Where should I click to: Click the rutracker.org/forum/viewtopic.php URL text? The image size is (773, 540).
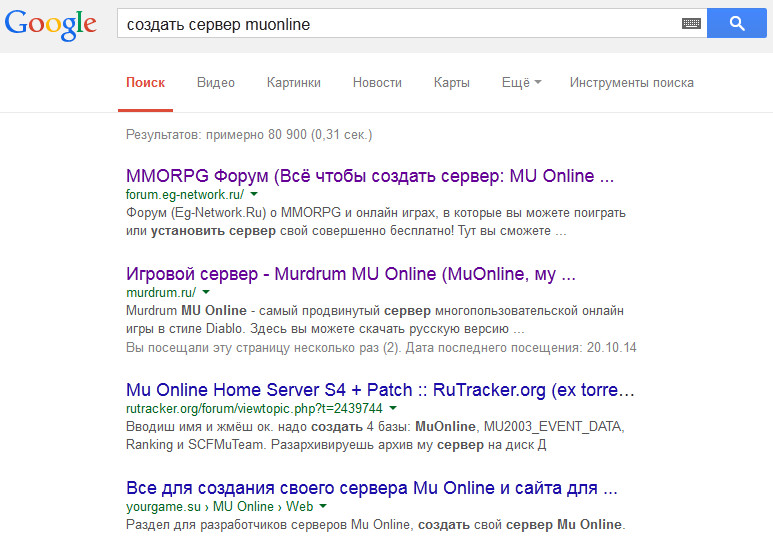(254, 408)
